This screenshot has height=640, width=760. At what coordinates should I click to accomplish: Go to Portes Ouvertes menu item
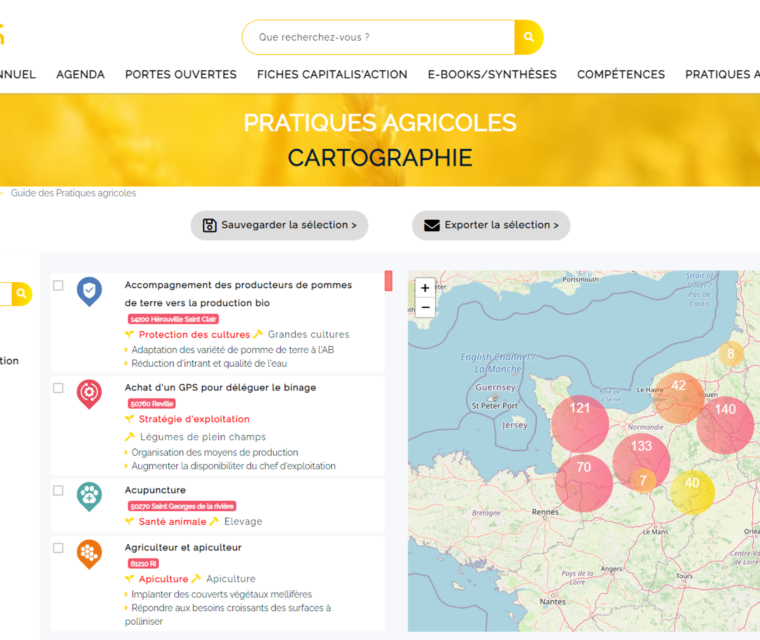click(181, 75)
